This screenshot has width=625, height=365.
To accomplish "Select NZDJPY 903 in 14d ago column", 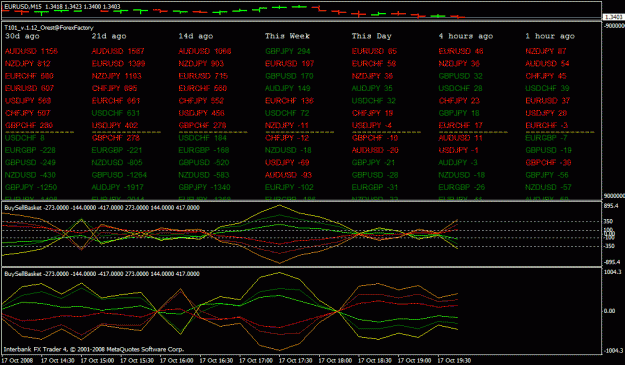I will (201, 63).
